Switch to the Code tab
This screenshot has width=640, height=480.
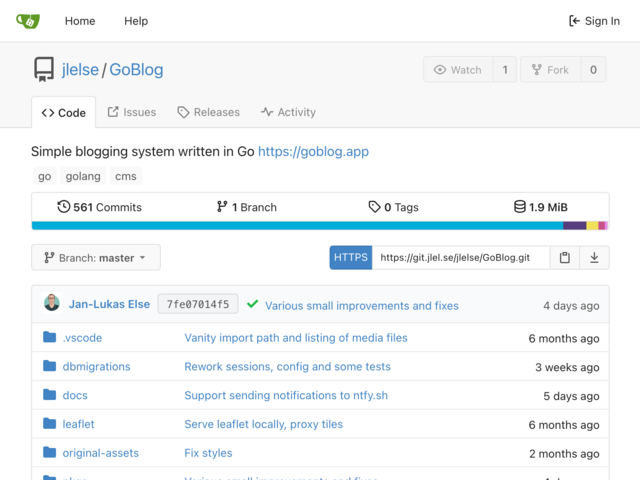pos(64,113)
